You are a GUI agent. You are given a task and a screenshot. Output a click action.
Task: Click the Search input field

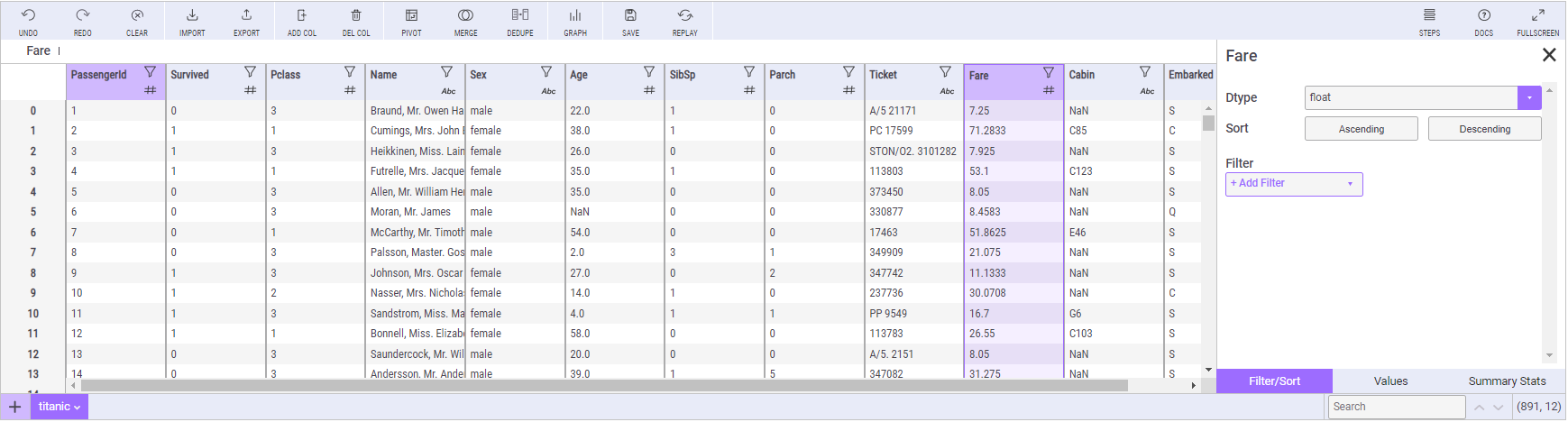coord(1395,407)
